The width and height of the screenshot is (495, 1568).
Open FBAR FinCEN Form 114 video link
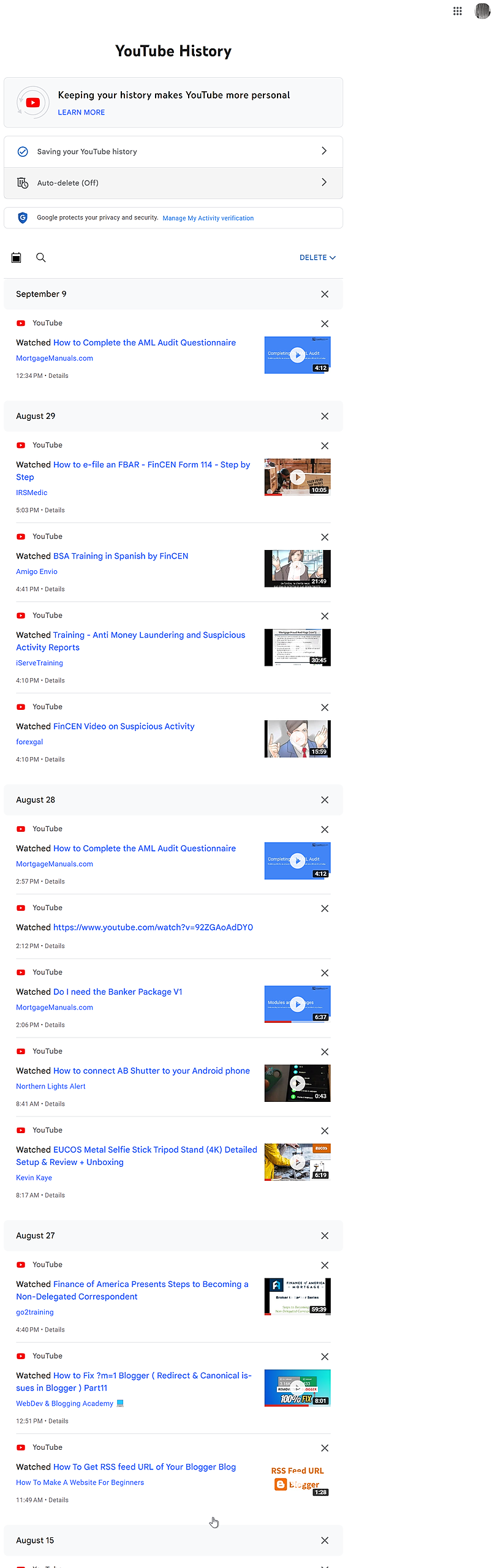(x=133, y=471)
